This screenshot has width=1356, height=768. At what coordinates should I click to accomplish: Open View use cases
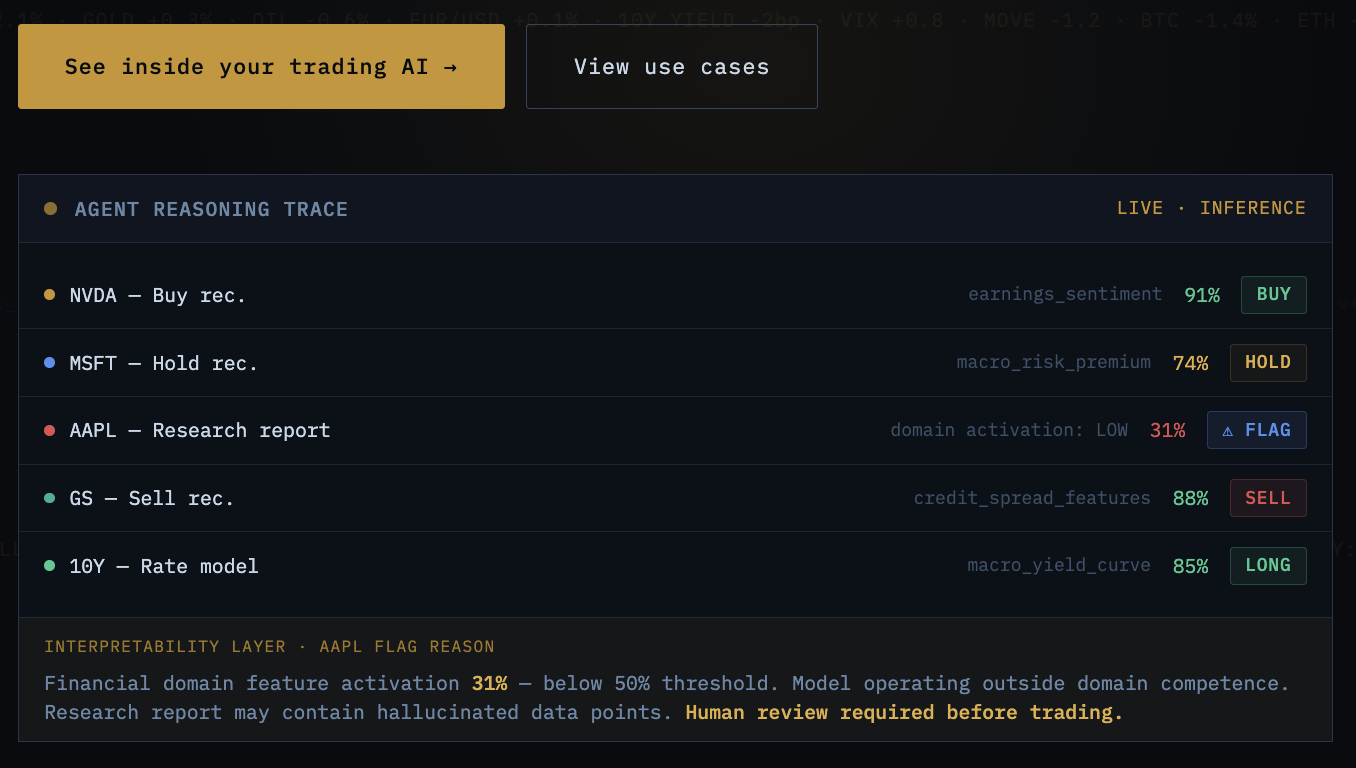(671, 66)
